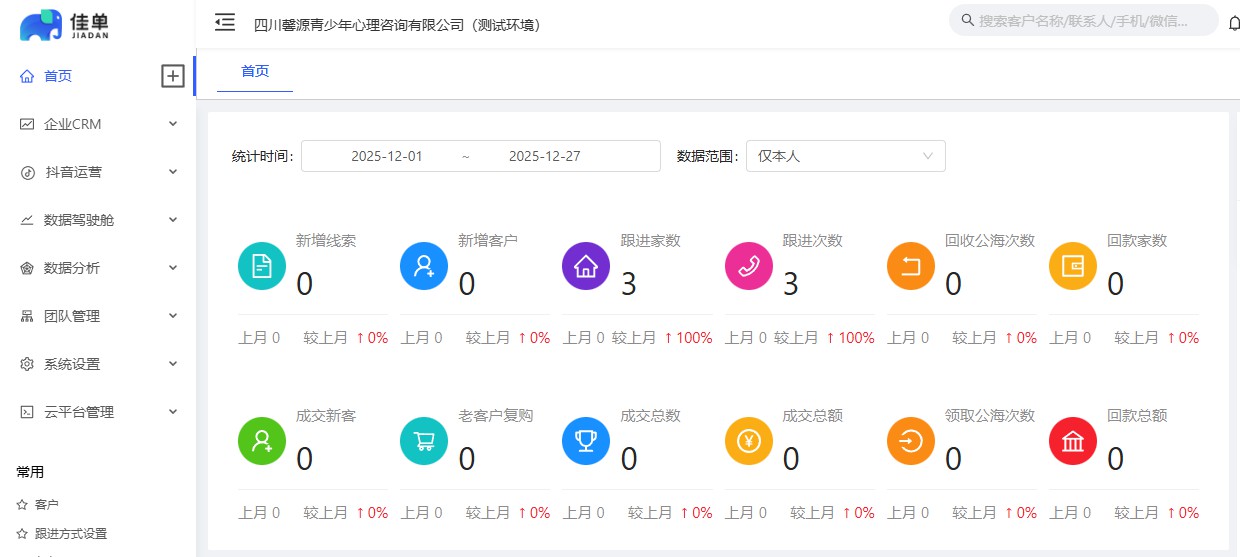Open the 数据范围 仅本人 dropdown
Screen dimensions: 1240x557
(x=846, y=156)
